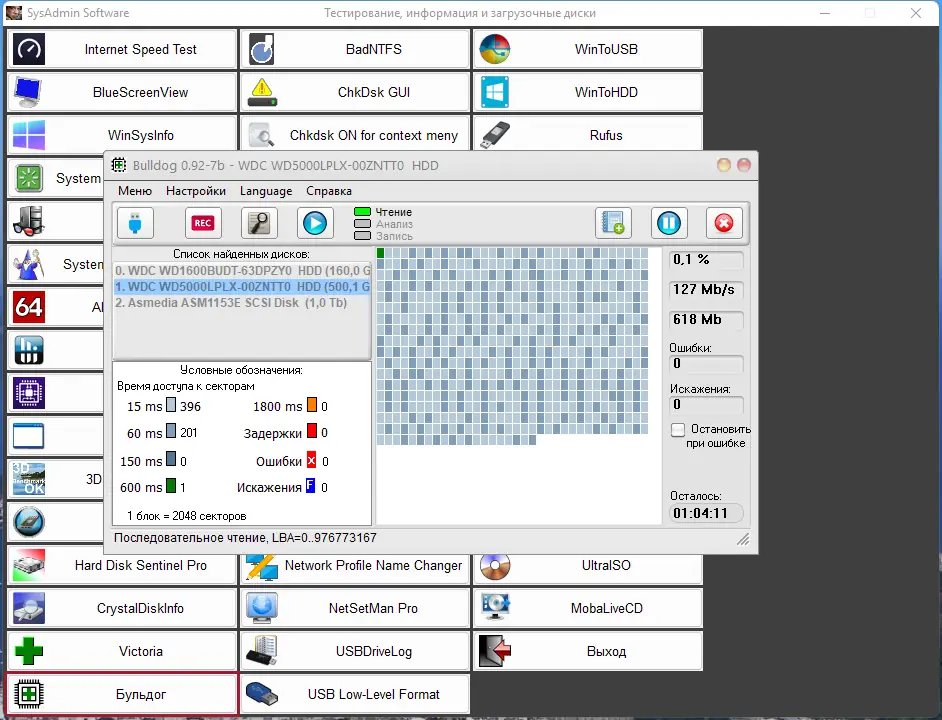Click the ChkDsk GUI warning-disk icon

(262, 92)
